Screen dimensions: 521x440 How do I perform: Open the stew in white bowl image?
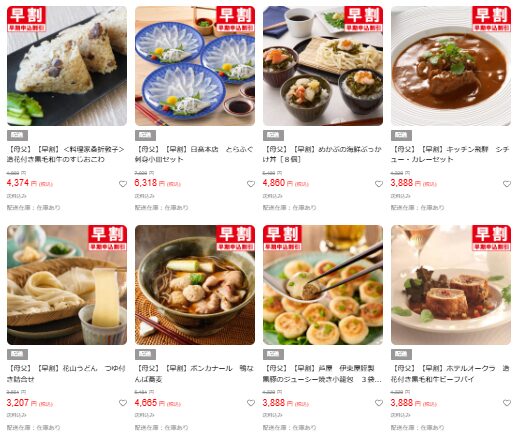coord(451,66)
